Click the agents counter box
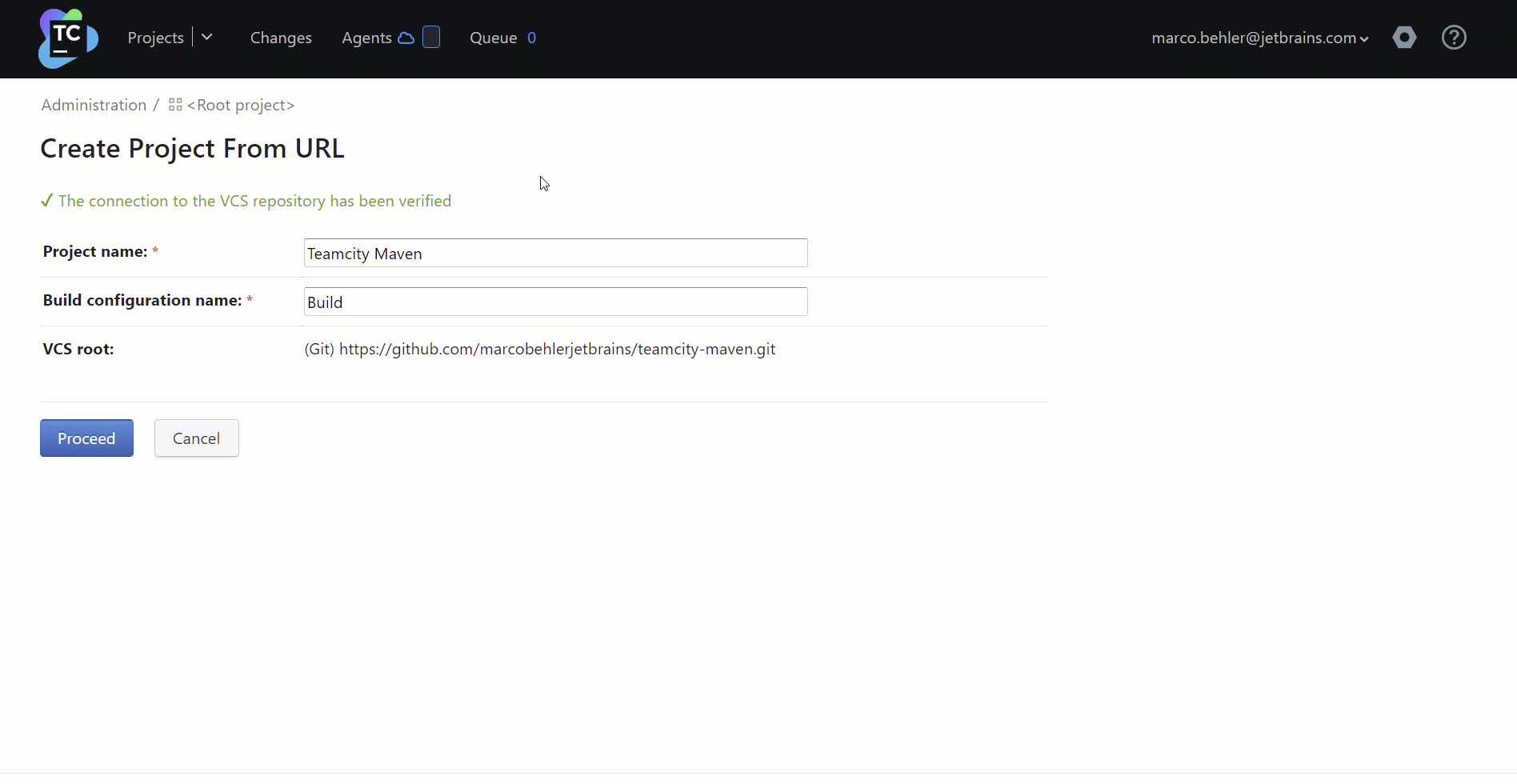Viewport: 1517px width, 784px height. click(x=431, y=38)
